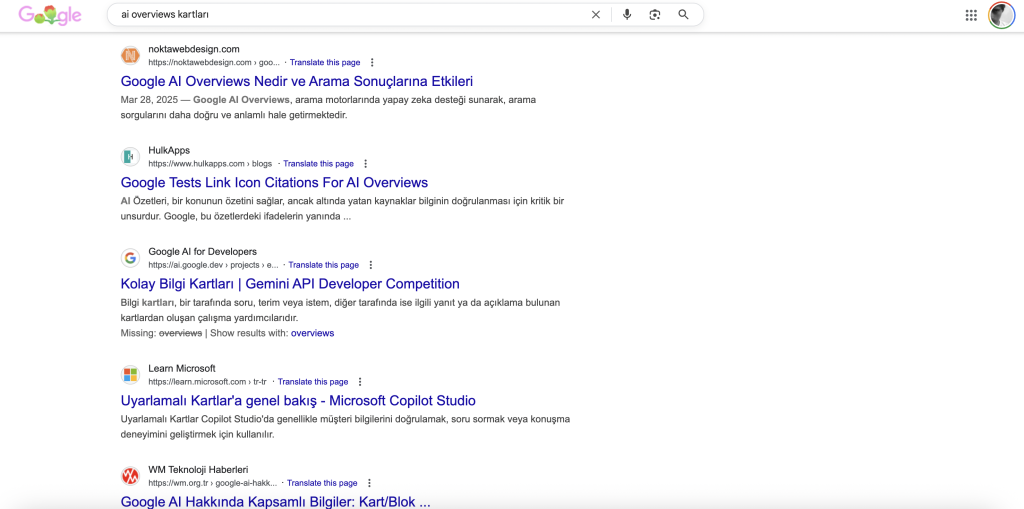The image size is (1024, 509).
Task: Click the Google logo to go home
Action: click(50, 15)
